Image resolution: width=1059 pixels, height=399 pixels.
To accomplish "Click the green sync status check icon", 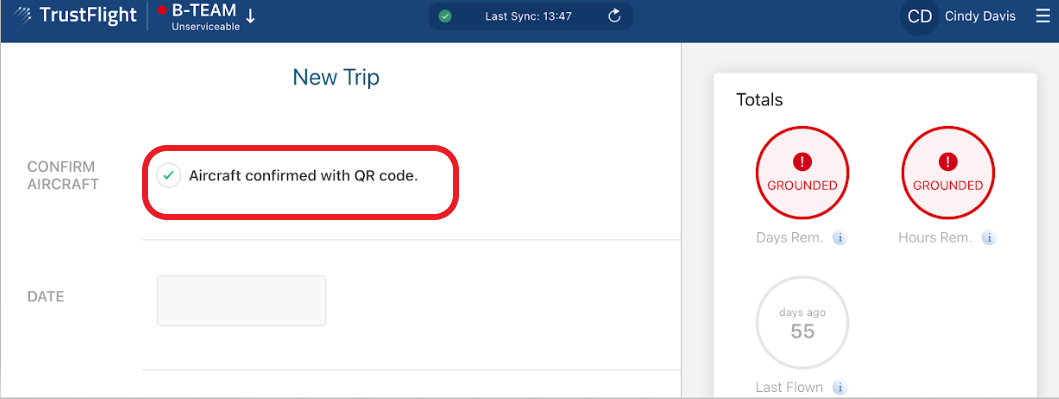I will [445, 16].
